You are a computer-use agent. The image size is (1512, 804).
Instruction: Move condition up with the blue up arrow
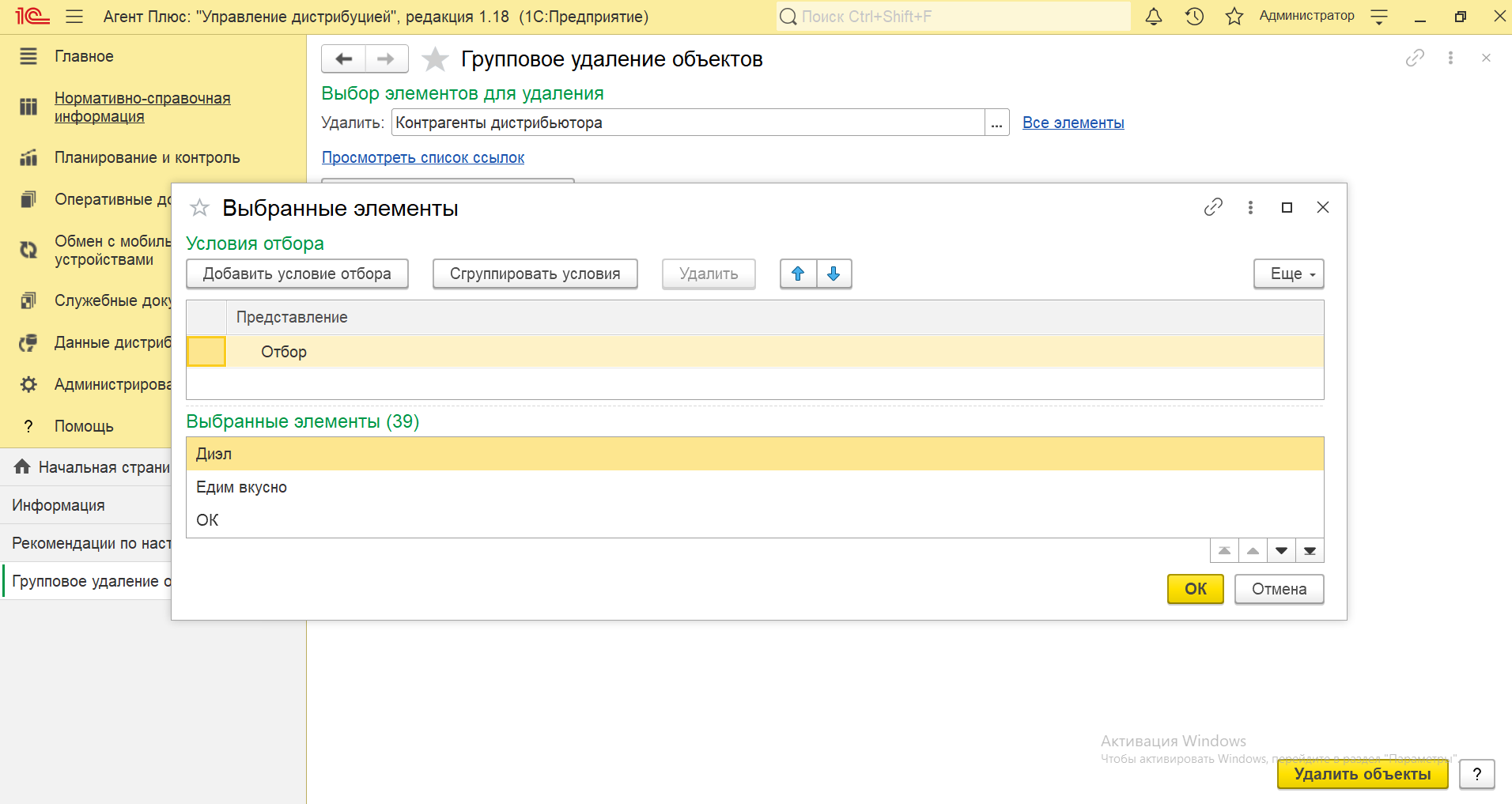798,274
